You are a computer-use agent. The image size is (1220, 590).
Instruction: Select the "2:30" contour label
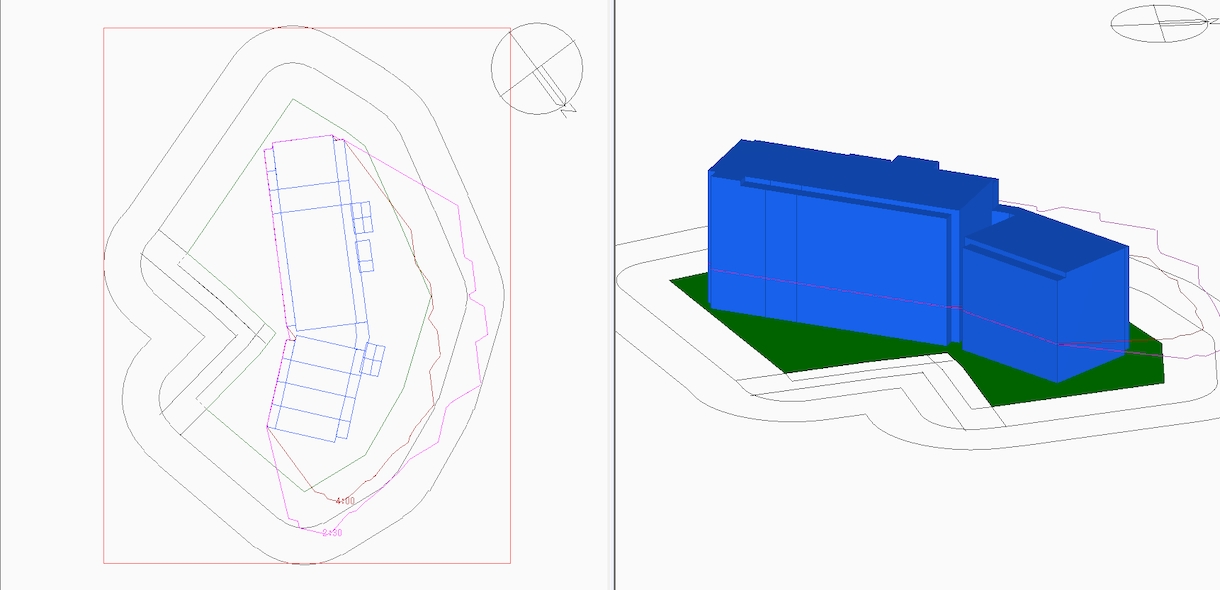332,533
